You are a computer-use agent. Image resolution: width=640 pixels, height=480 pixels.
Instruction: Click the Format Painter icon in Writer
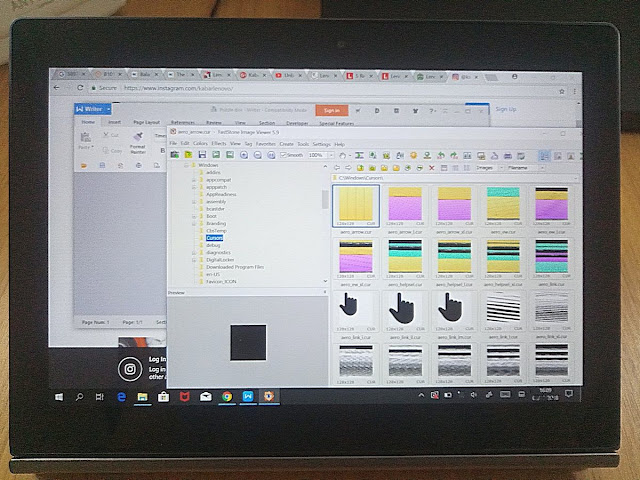tap(137, 140)
